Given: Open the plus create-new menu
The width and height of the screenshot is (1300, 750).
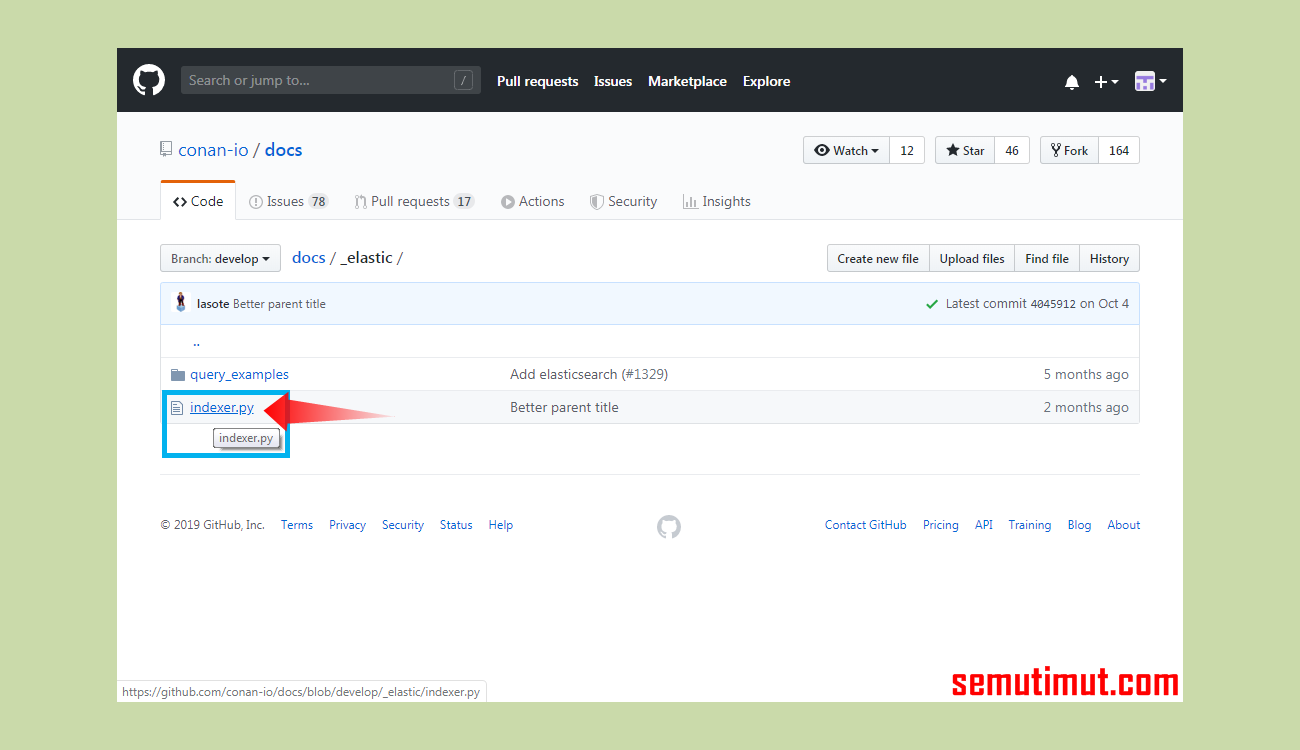Looking at the screenshot, I should coord(1106,82).
